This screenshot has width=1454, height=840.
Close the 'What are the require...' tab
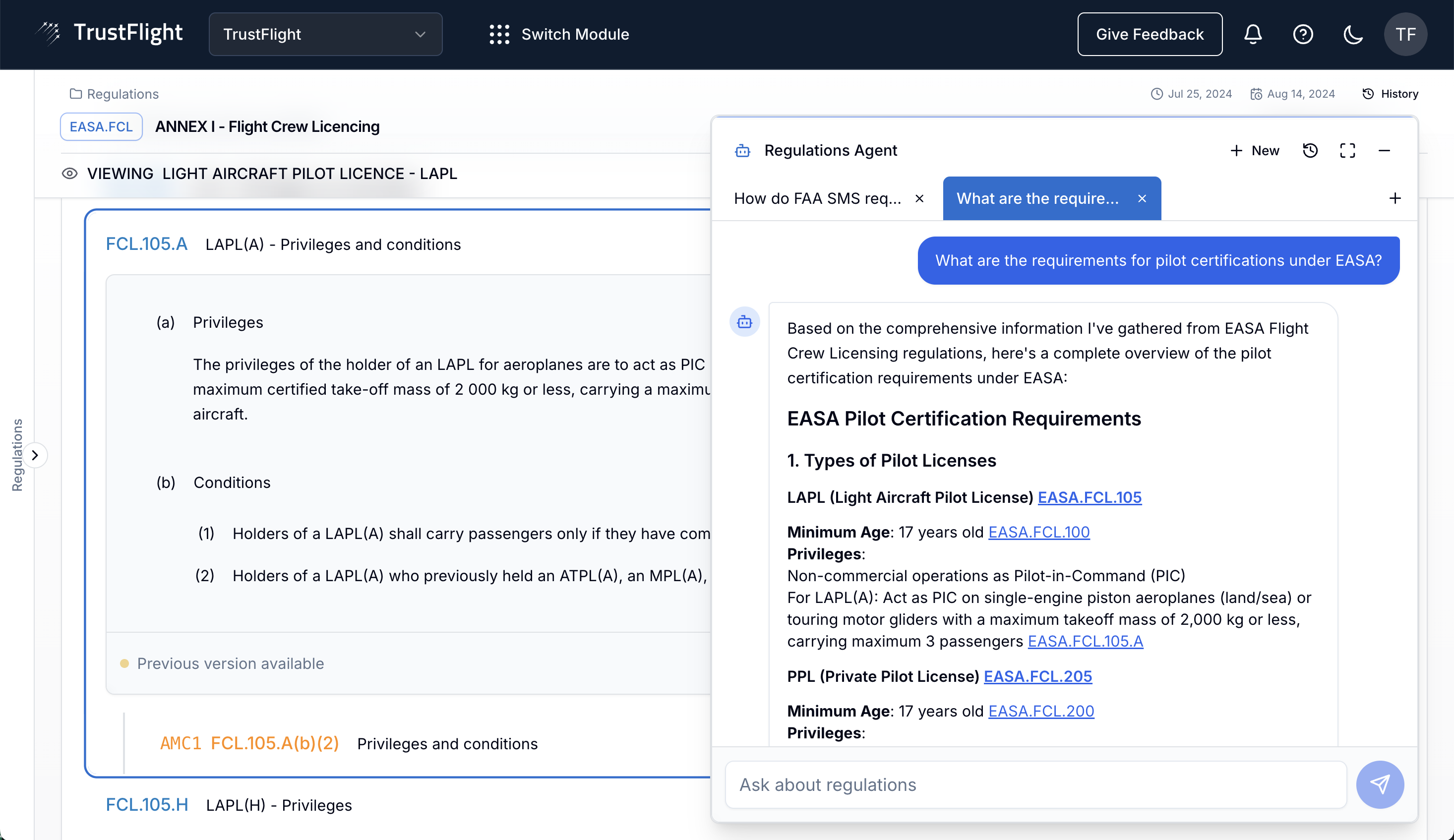point(1142,198)
